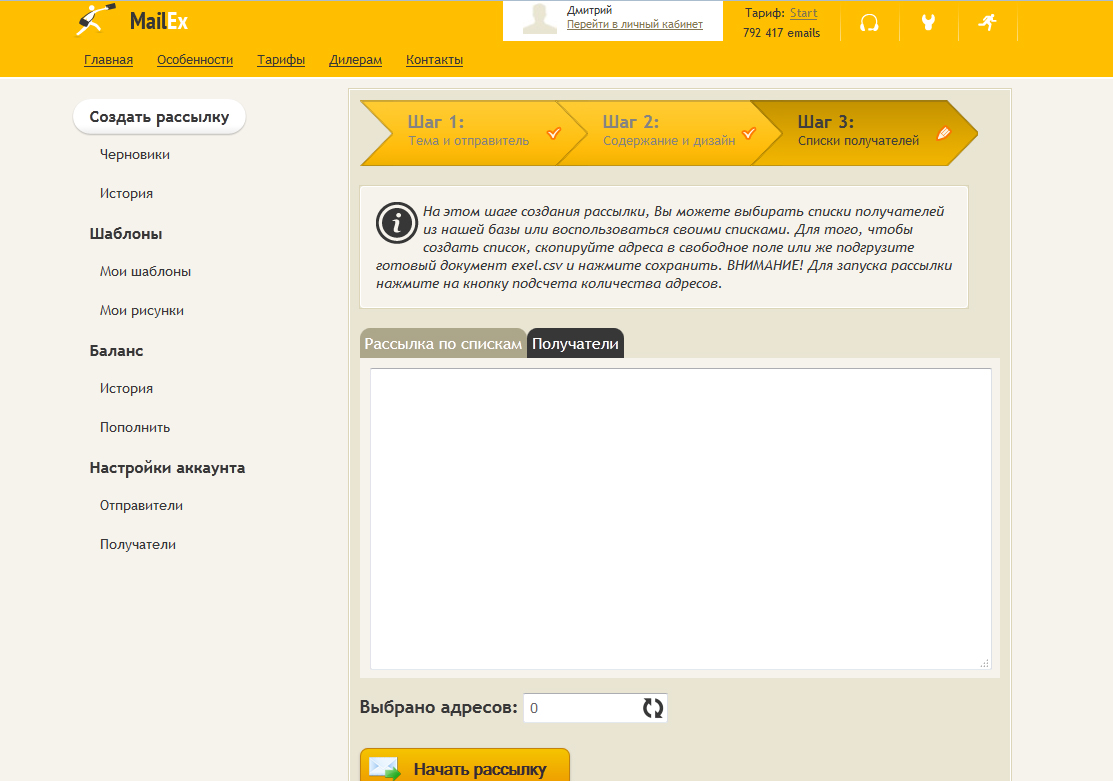1113x781 pixels.
Task: Switch to the "Рассылка по спискам" tab
Action: (x=443, y=343)
